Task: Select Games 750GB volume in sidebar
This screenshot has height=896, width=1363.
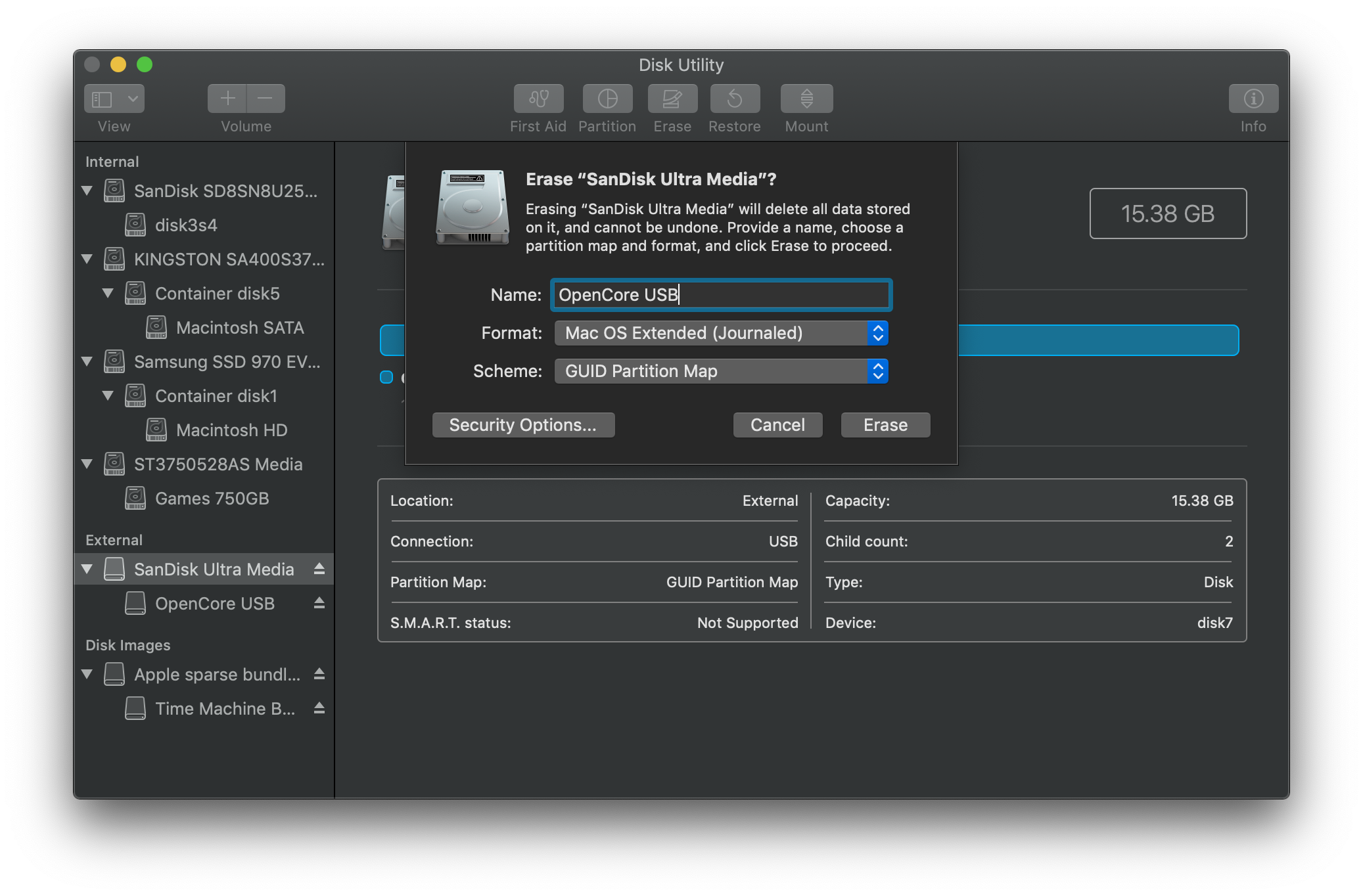Action: [212, 499]
